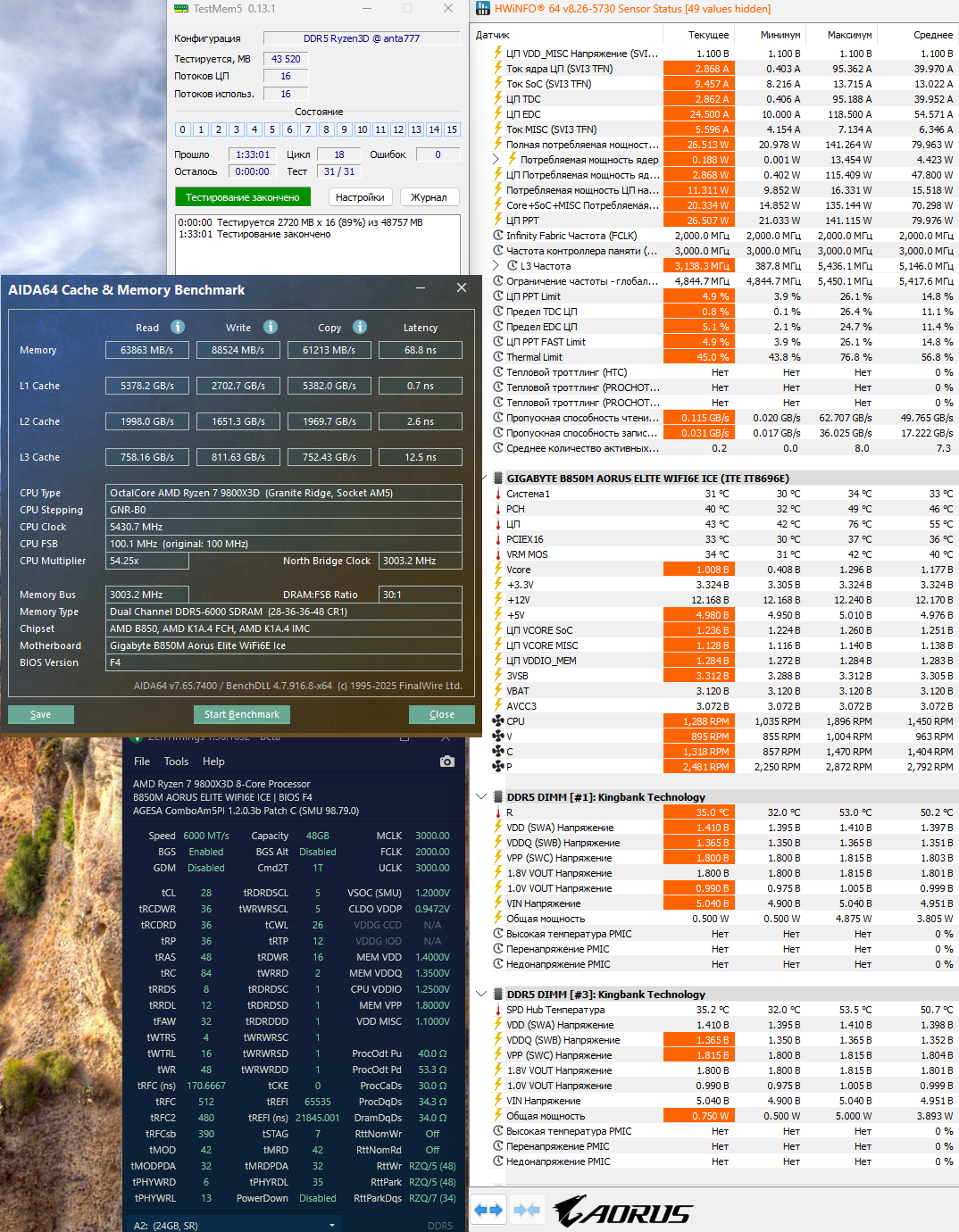Screen dimensions: 959x1232
Task: Open the Help menu in ZenTimings
Action: (x=213, y=762)
